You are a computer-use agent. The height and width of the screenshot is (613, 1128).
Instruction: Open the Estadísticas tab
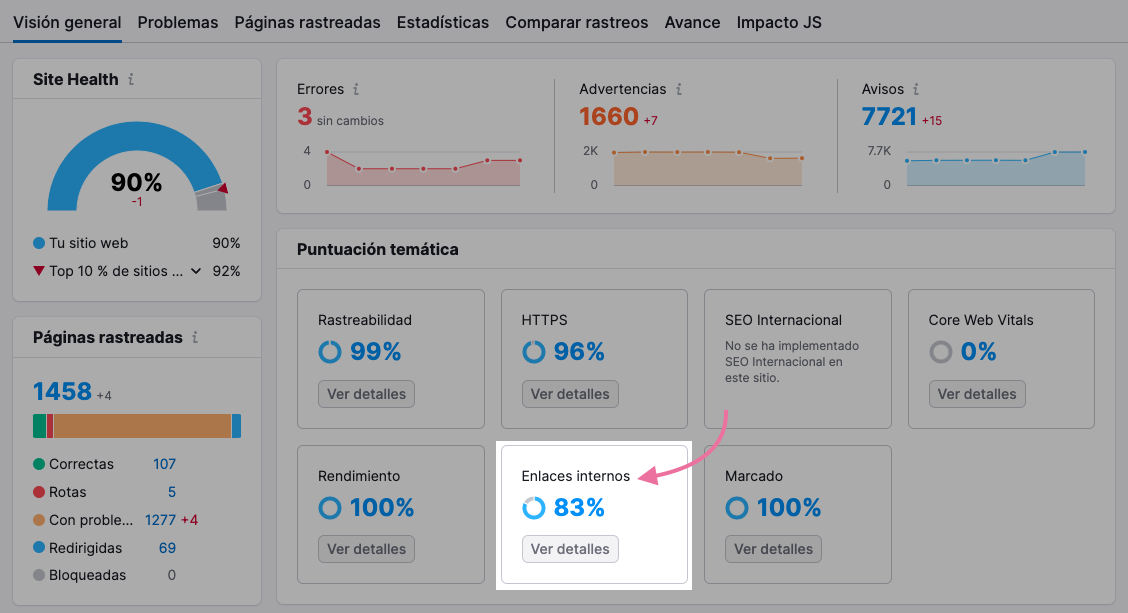click(442, 22)
